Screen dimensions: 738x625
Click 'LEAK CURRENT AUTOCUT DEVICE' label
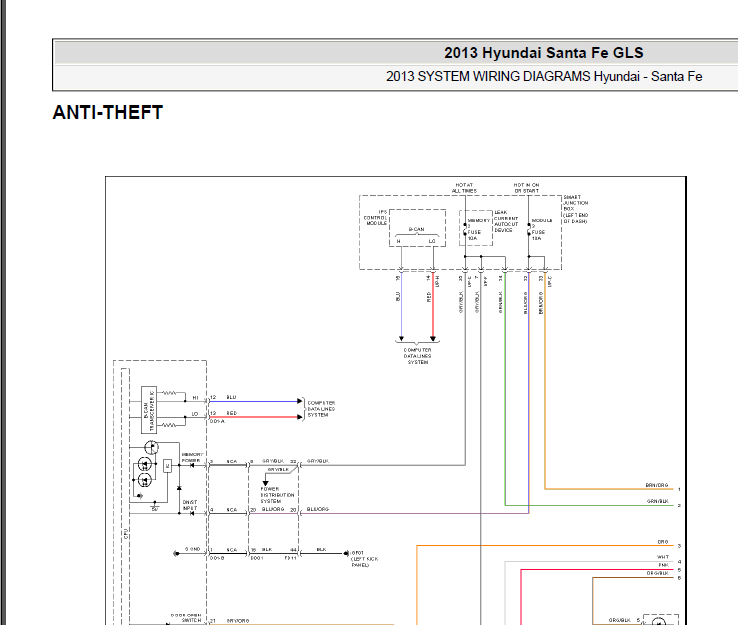point(506,221)
